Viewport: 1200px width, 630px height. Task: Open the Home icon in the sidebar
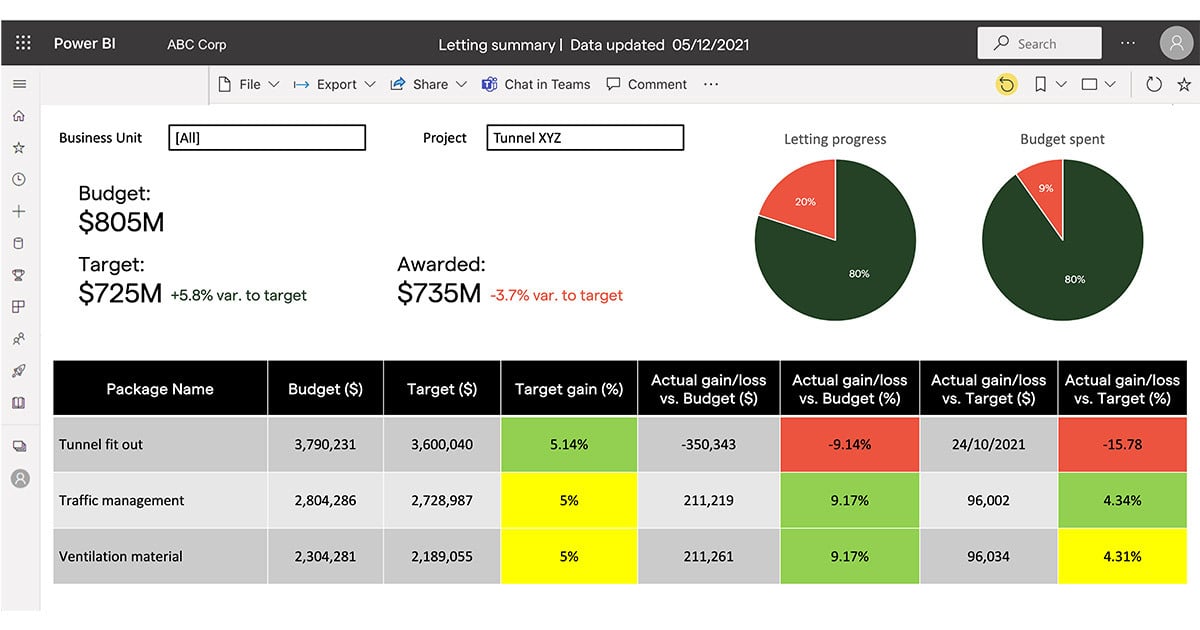pyautogui.click(x=19, y=115)
